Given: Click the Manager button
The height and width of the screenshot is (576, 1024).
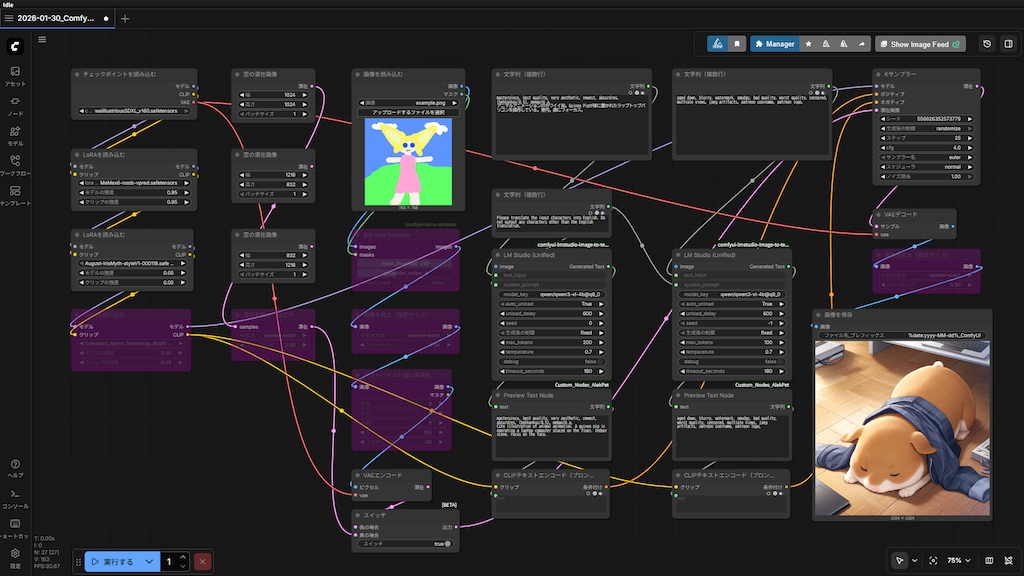Looking at the screenshot, I should coord(775,44).
